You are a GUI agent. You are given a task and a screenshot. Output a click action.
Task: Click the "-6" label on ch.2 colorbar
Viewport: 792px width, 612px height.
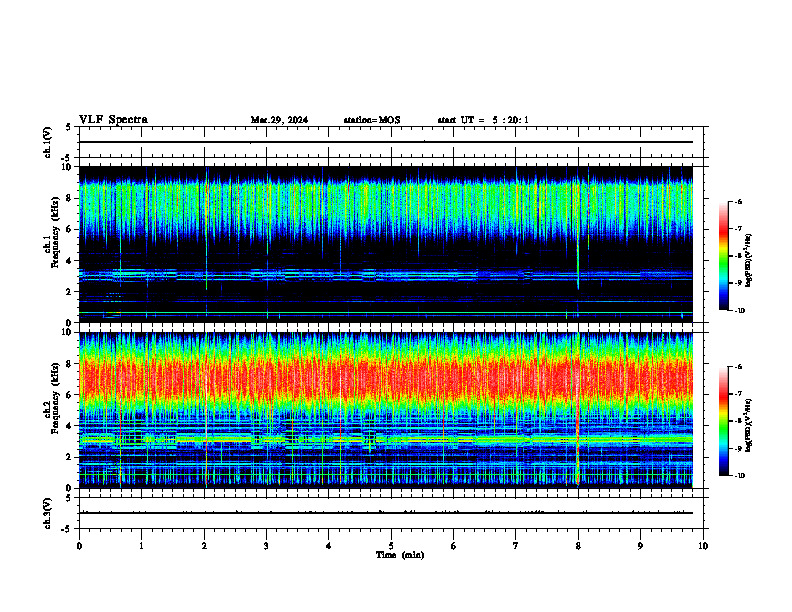738,367
